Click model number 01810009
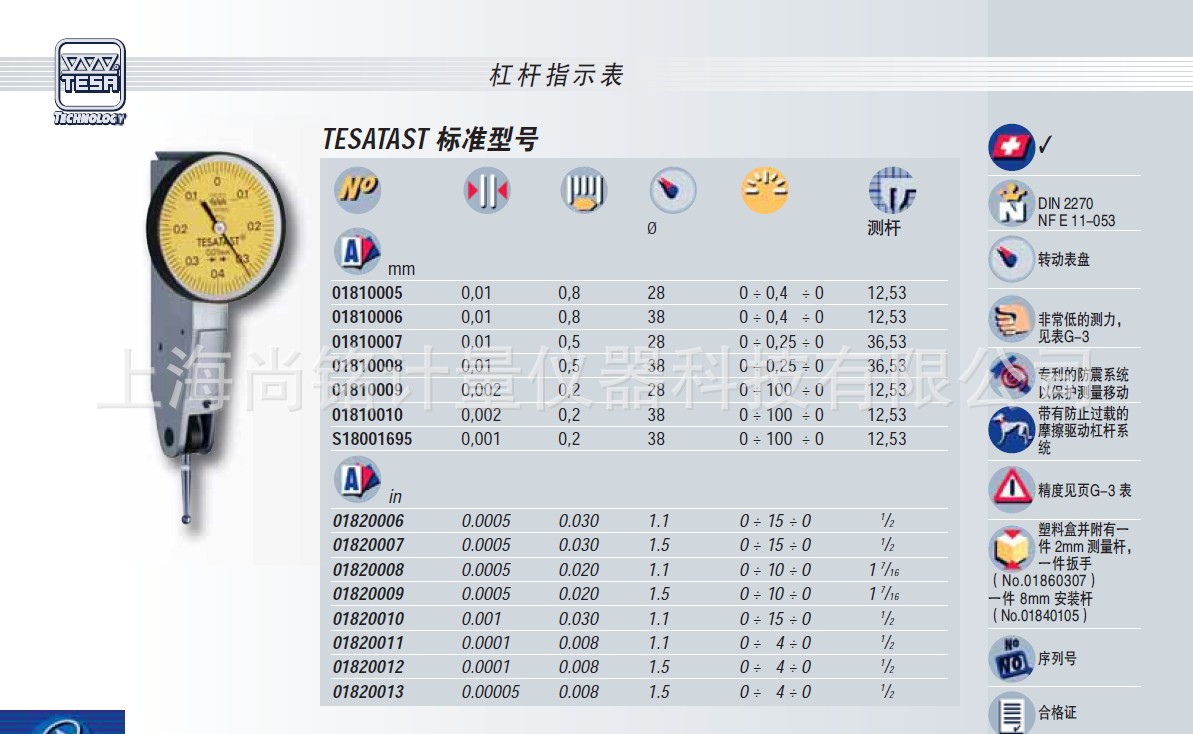Screen dimensions: 1193x734 367,390
